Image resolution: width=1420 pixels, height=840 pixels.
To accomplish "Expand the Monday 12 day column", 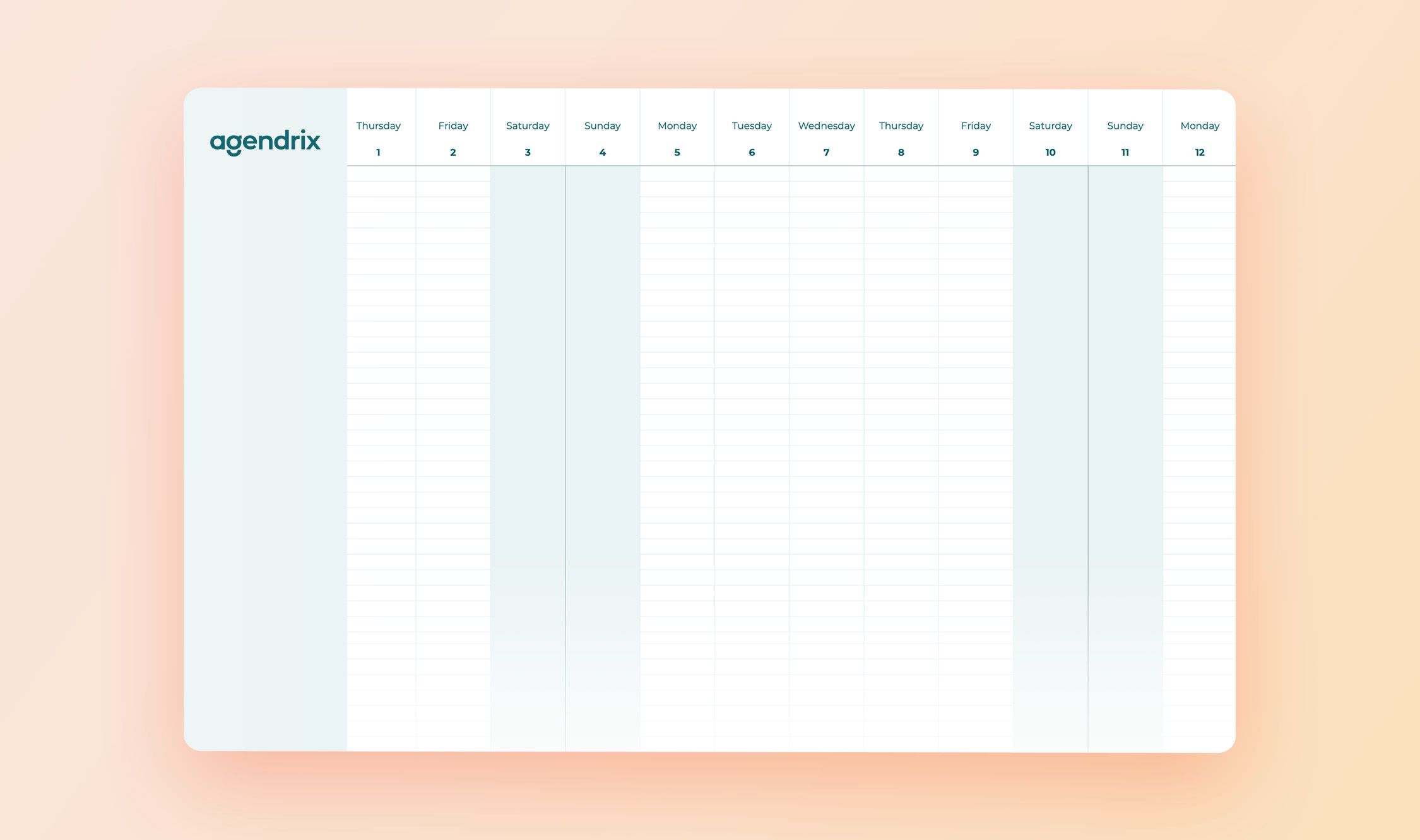I will tap(1199, 137).
